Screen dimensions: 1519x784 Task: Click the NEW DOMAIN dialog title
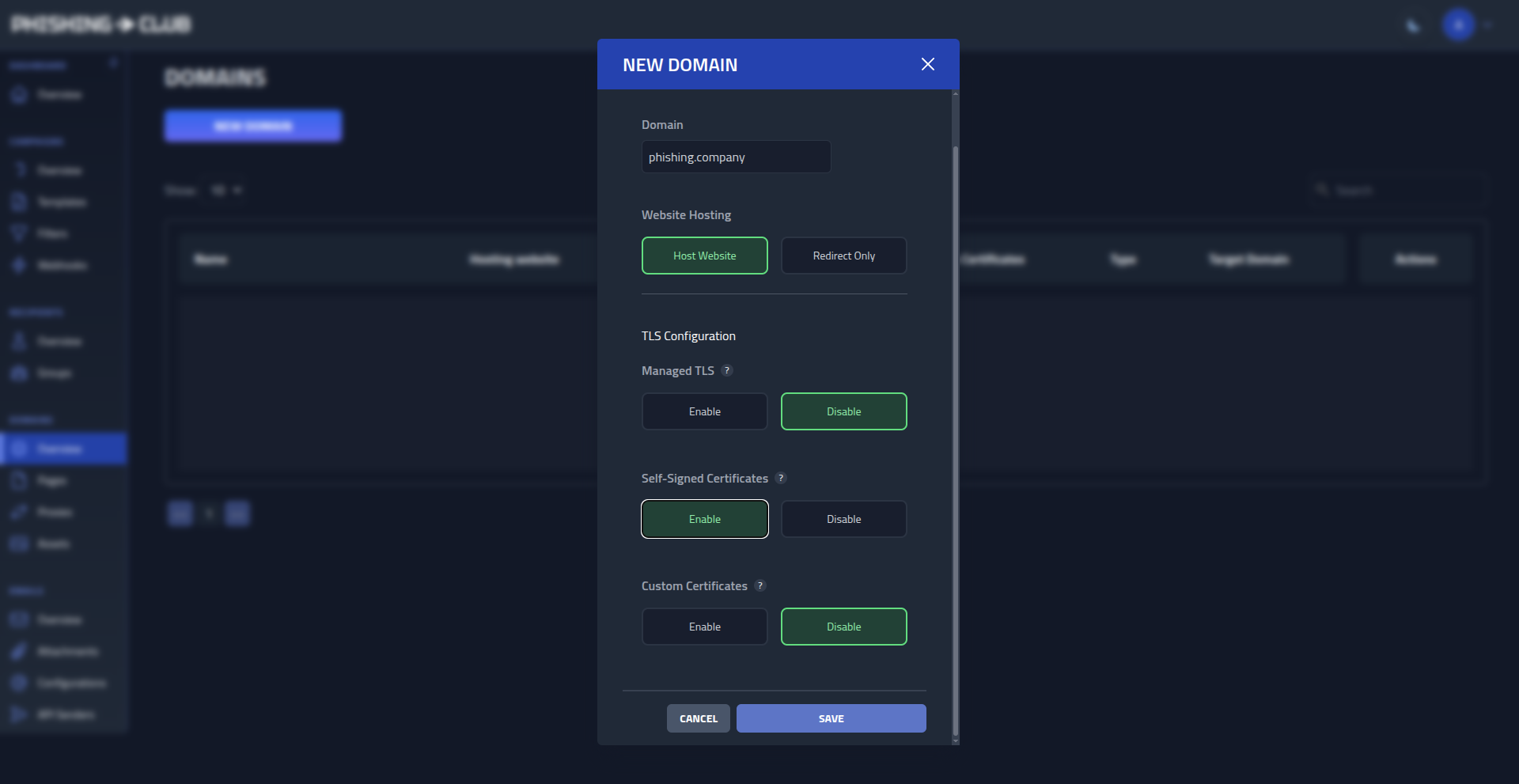(x=680, y=65)
